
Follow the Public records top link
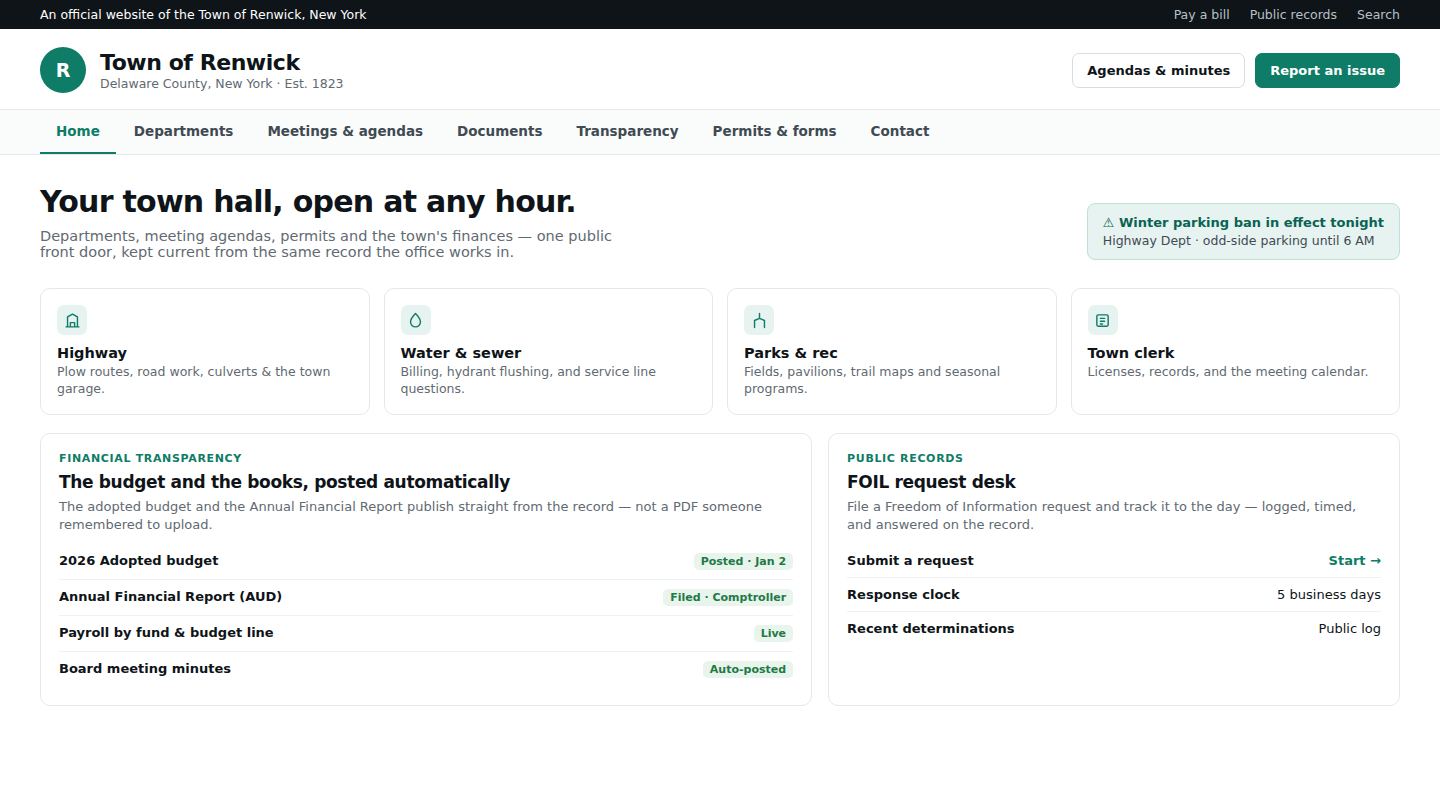tap(1293, 15)
